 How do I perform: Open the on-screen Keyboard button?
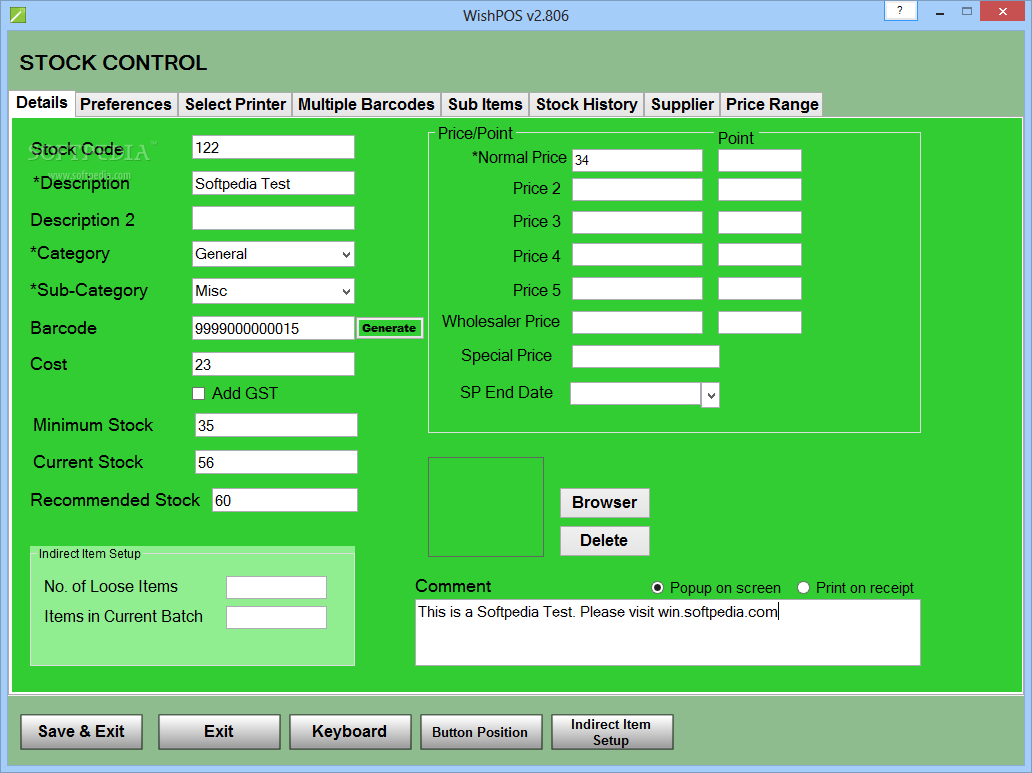pyautogui.click(x=349, y=732)
